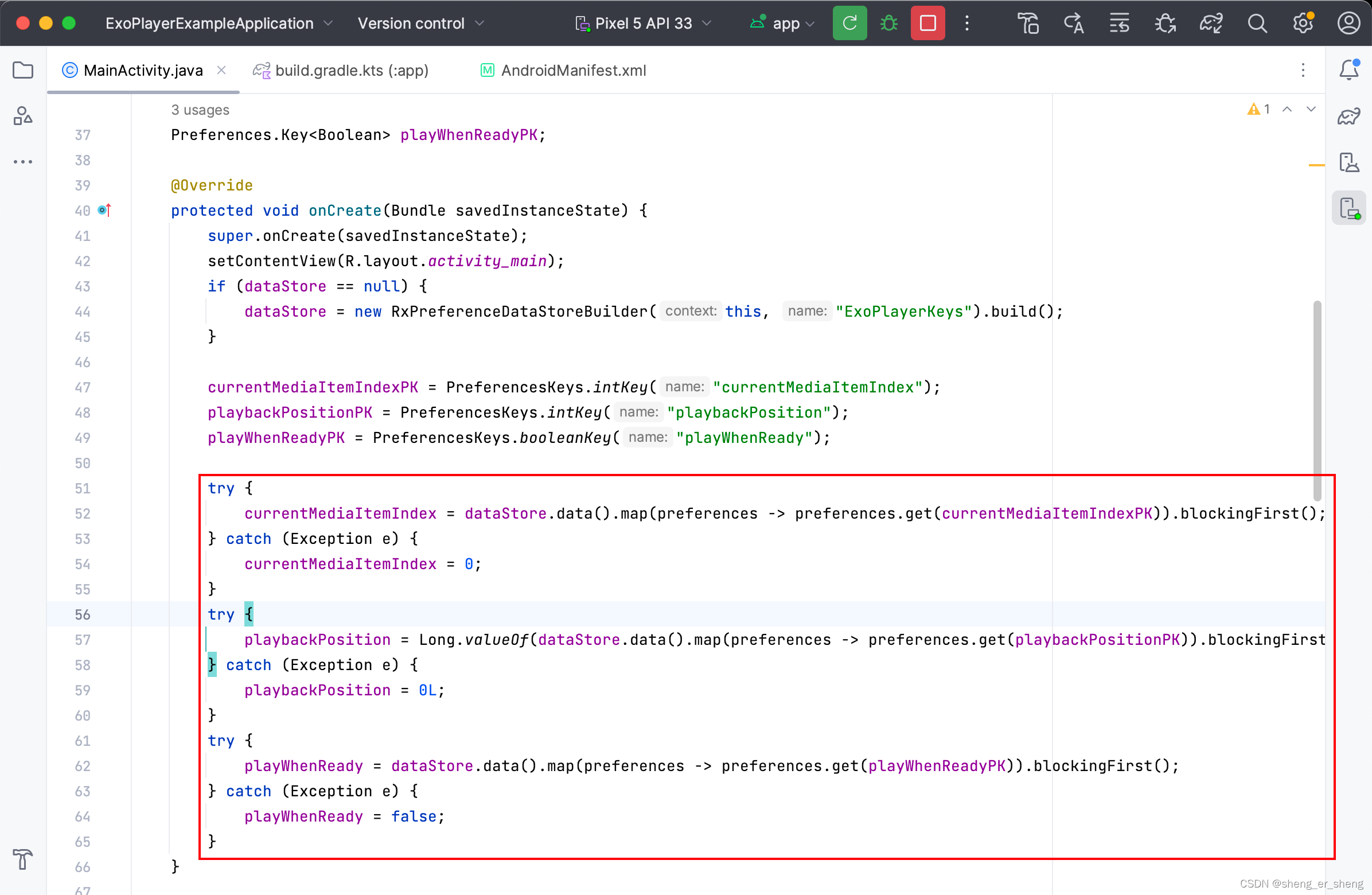This screenshot has height=895, width=1372.
Task: Show more tool windows ellipsis
Action: click(x=23, y=162)
